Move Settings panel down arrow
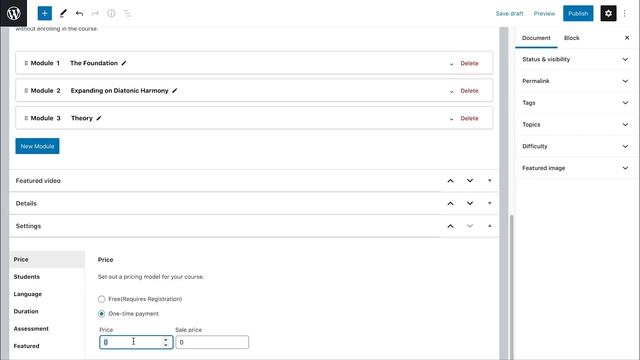Viewport: 640px width, 360px height. point(470,226)
